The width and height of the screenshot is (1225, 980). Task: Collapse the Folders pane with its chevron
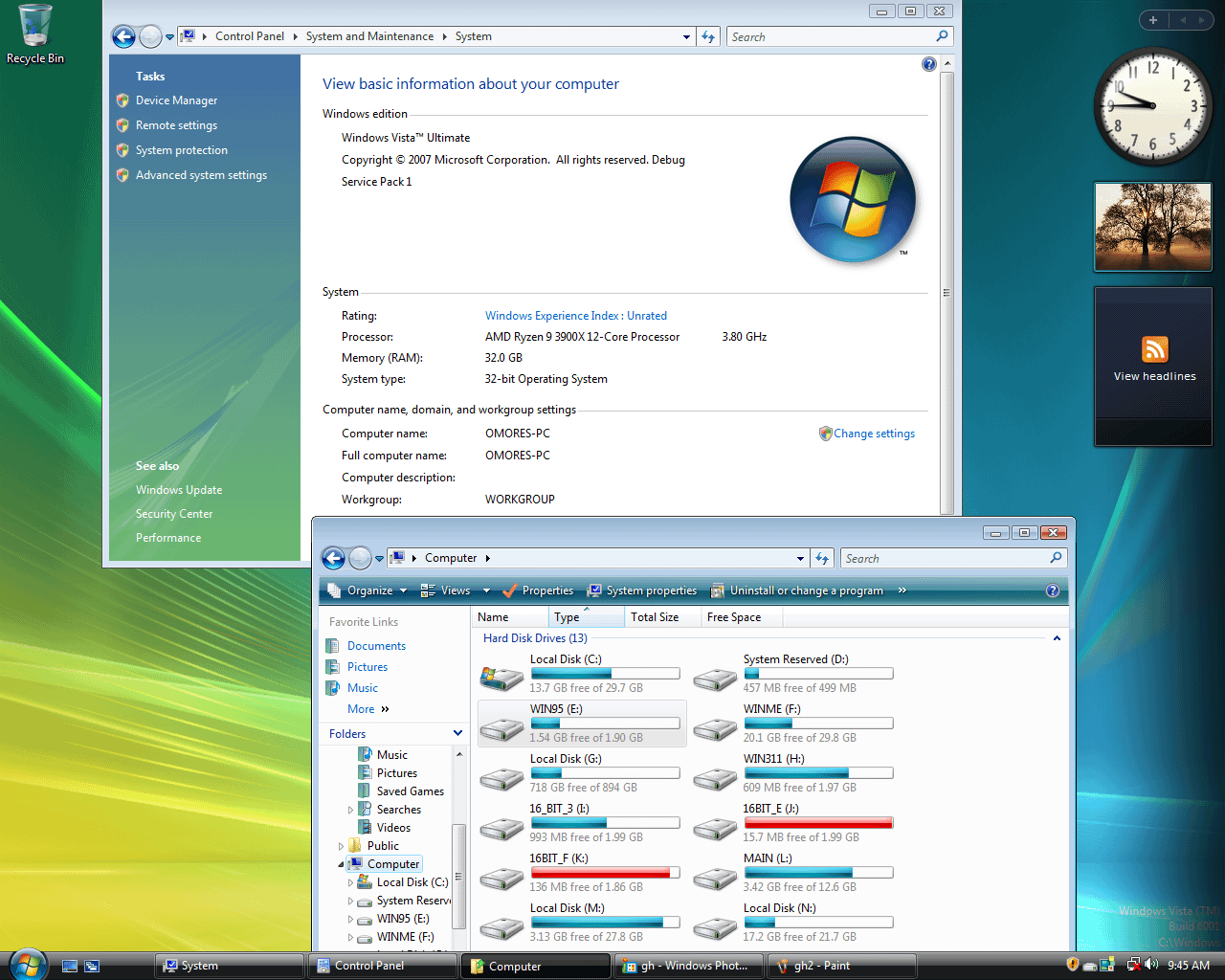click(457, 733)
